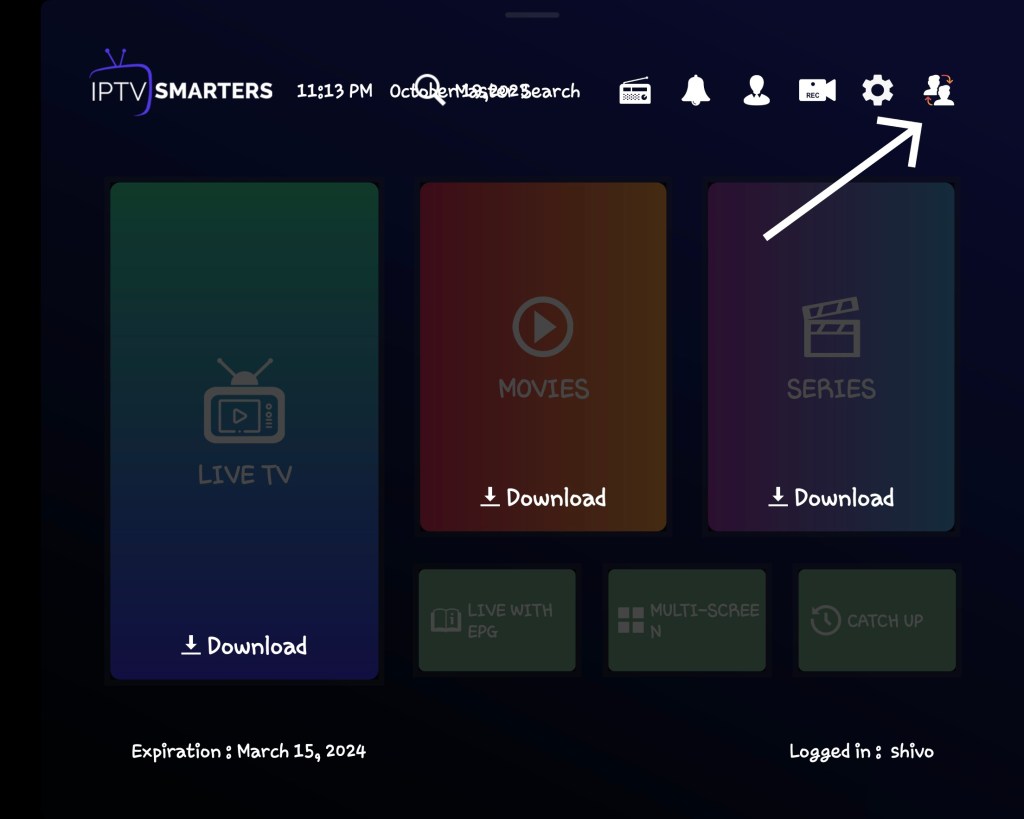Click the search magnifier icon

click(x=430, y=90)
